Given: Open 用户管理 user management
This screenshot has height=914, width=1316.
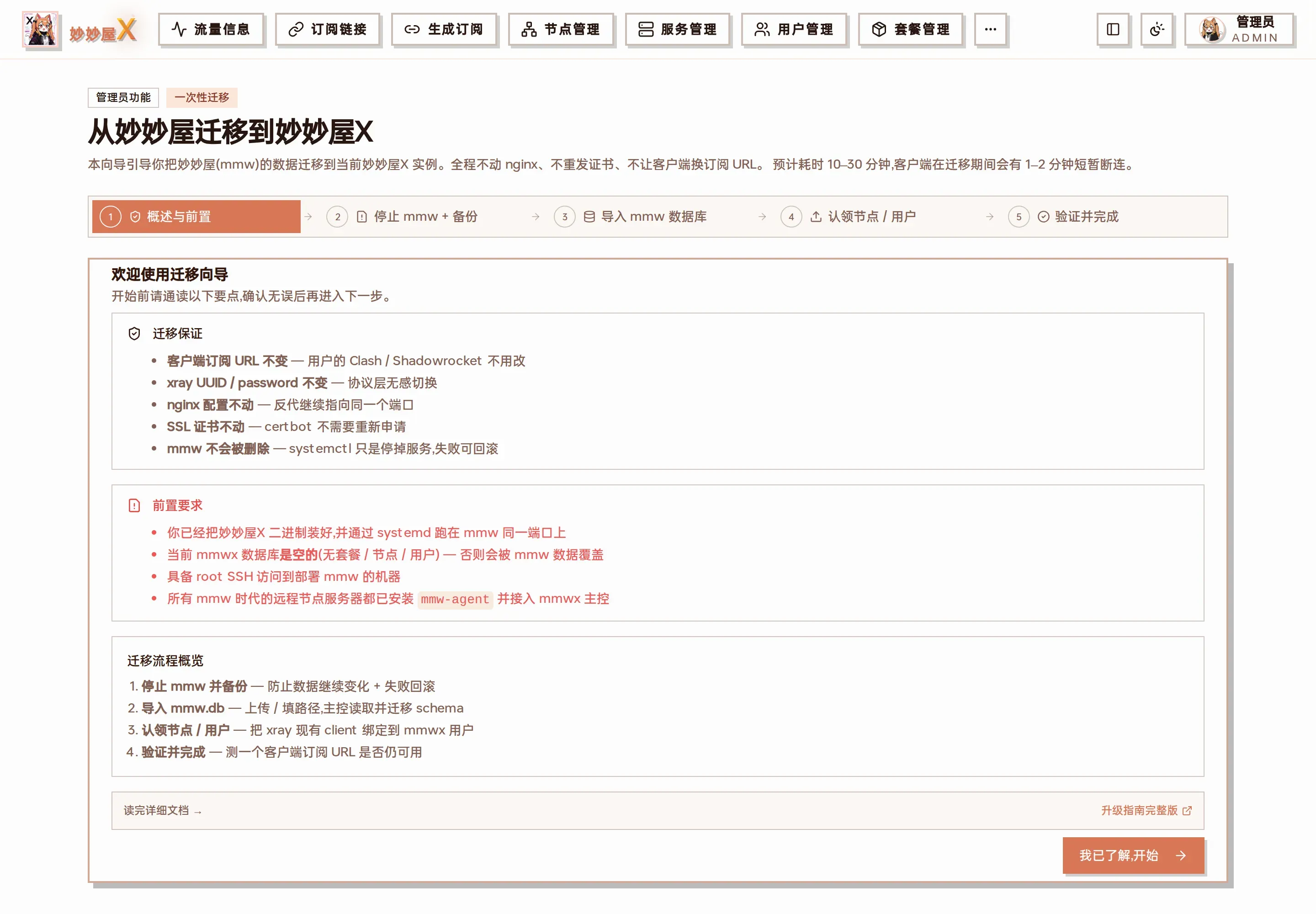Looking at the screenshot, I should [x=794, y=29].
